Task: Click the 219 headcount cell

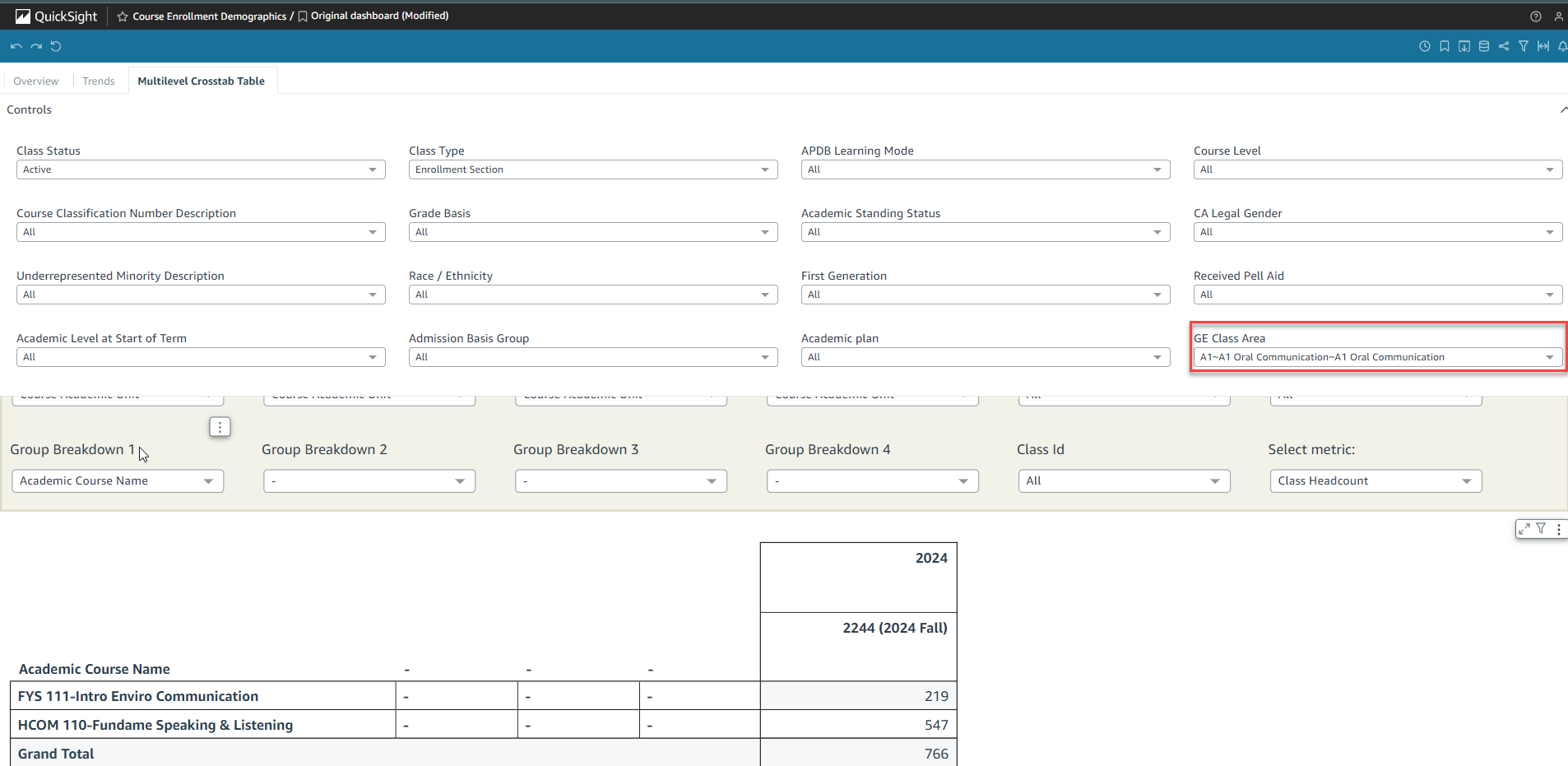Action: (x=859, y=696)
